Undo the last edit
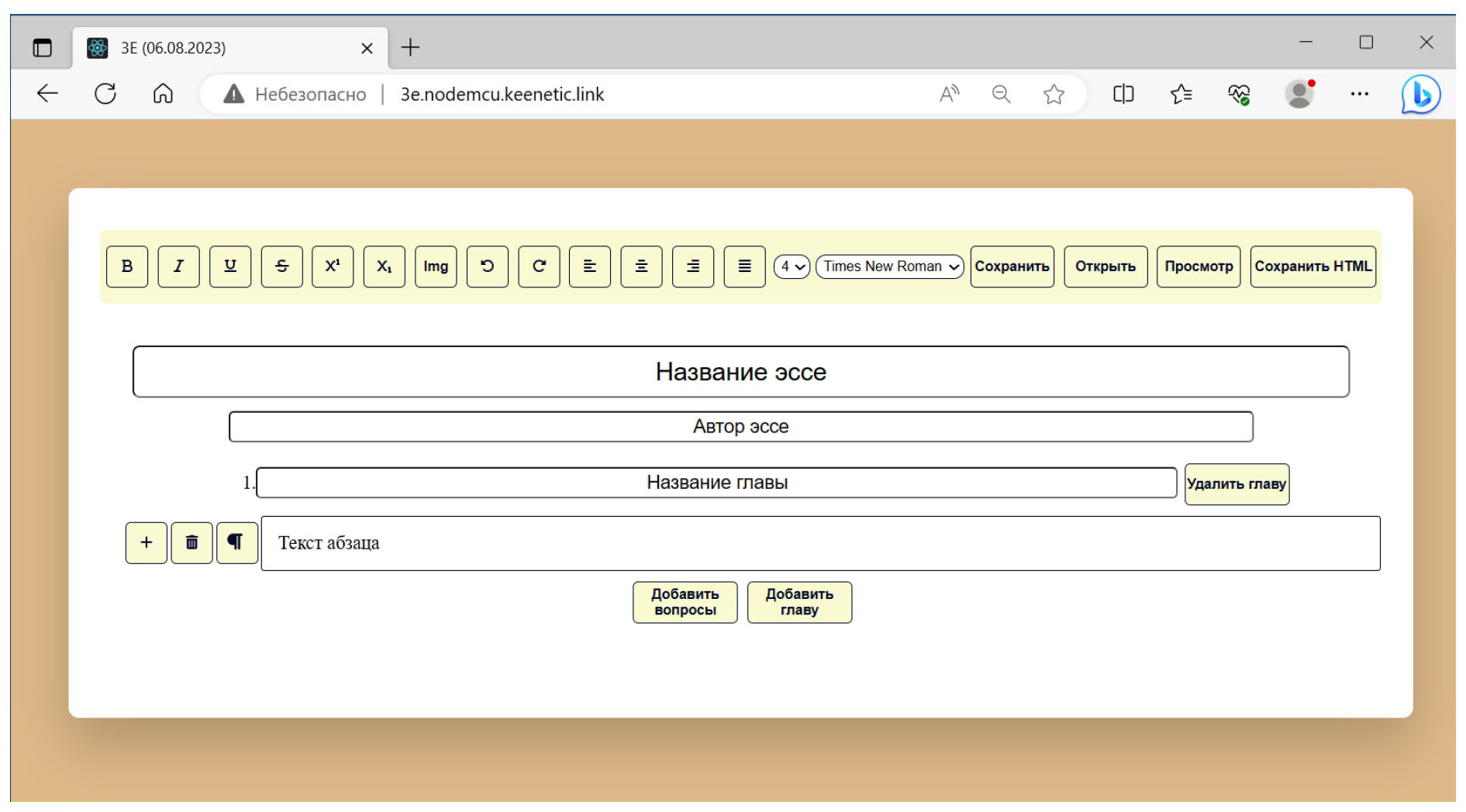1466x812 pixels. tap(487, 267)
